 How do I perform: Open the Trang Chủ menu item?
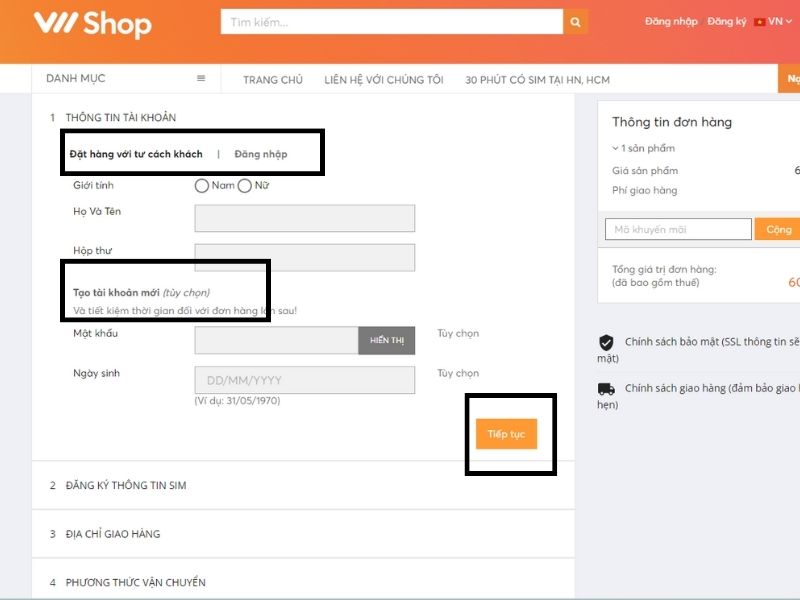click(273, 80)
